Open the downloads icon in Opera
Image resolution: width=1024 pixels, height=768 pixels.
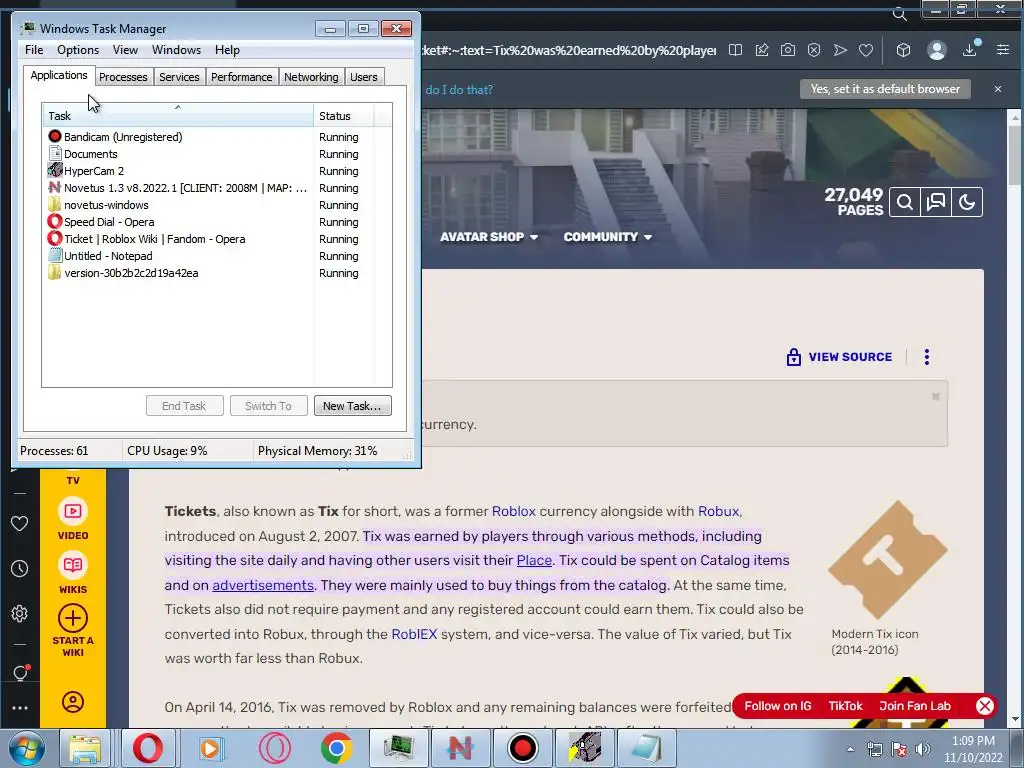(970, 49)
